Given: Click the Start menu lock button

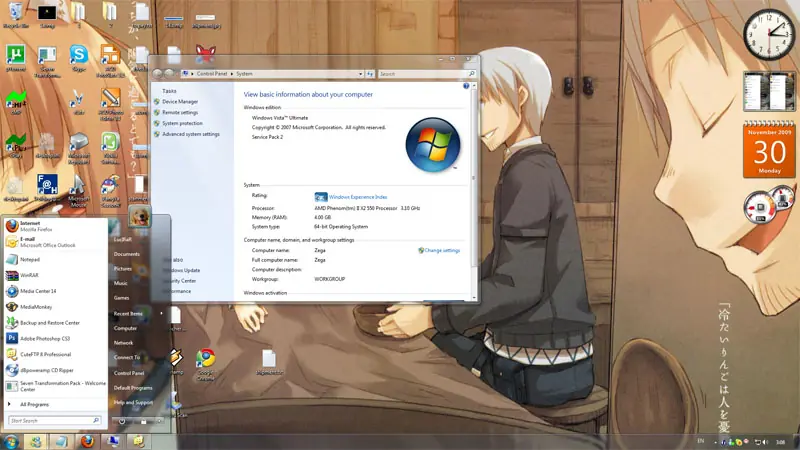Looking at the screenshot, I should pos(143,421).
